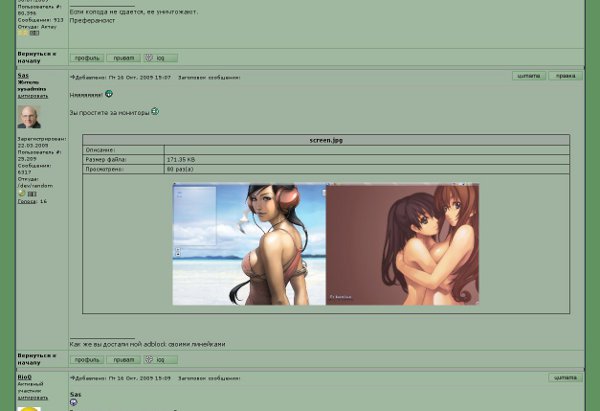Click the "icq" button under the top post
This screenshot has width=600, height=411.
point(160,58)
